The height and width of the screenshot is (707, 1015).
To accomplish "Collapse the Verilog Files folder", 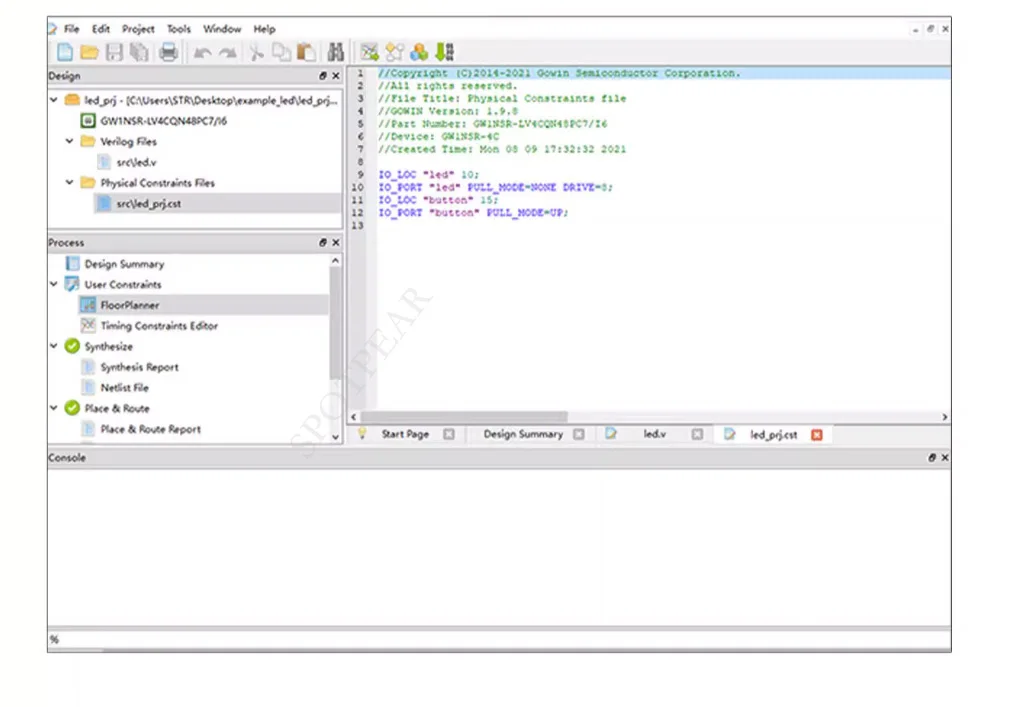I will coord(69,140).
